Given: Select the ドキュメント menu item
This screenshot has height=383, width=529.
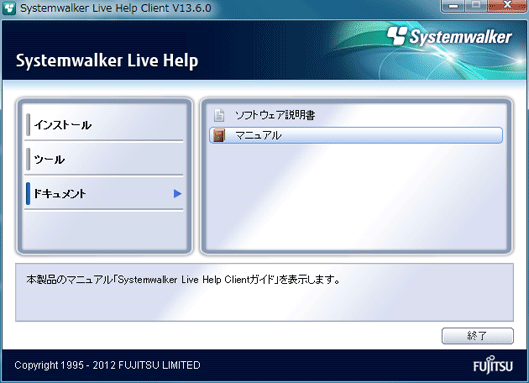Looking at the screenshot, I should [104, 194].
